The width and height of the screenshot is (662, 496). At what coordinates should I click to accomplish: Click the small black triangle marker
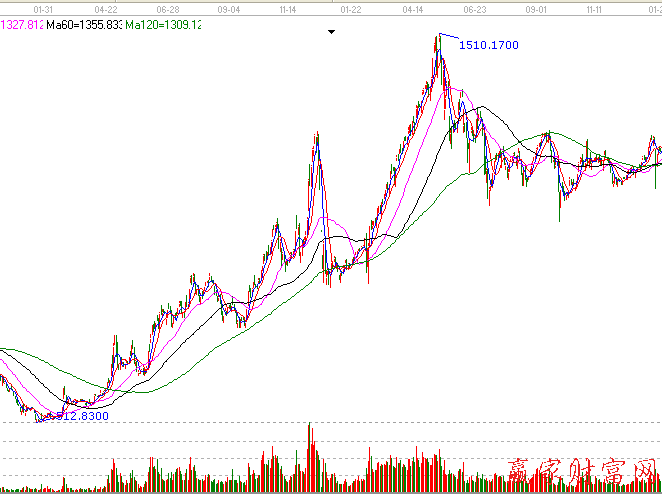(331, 32)
